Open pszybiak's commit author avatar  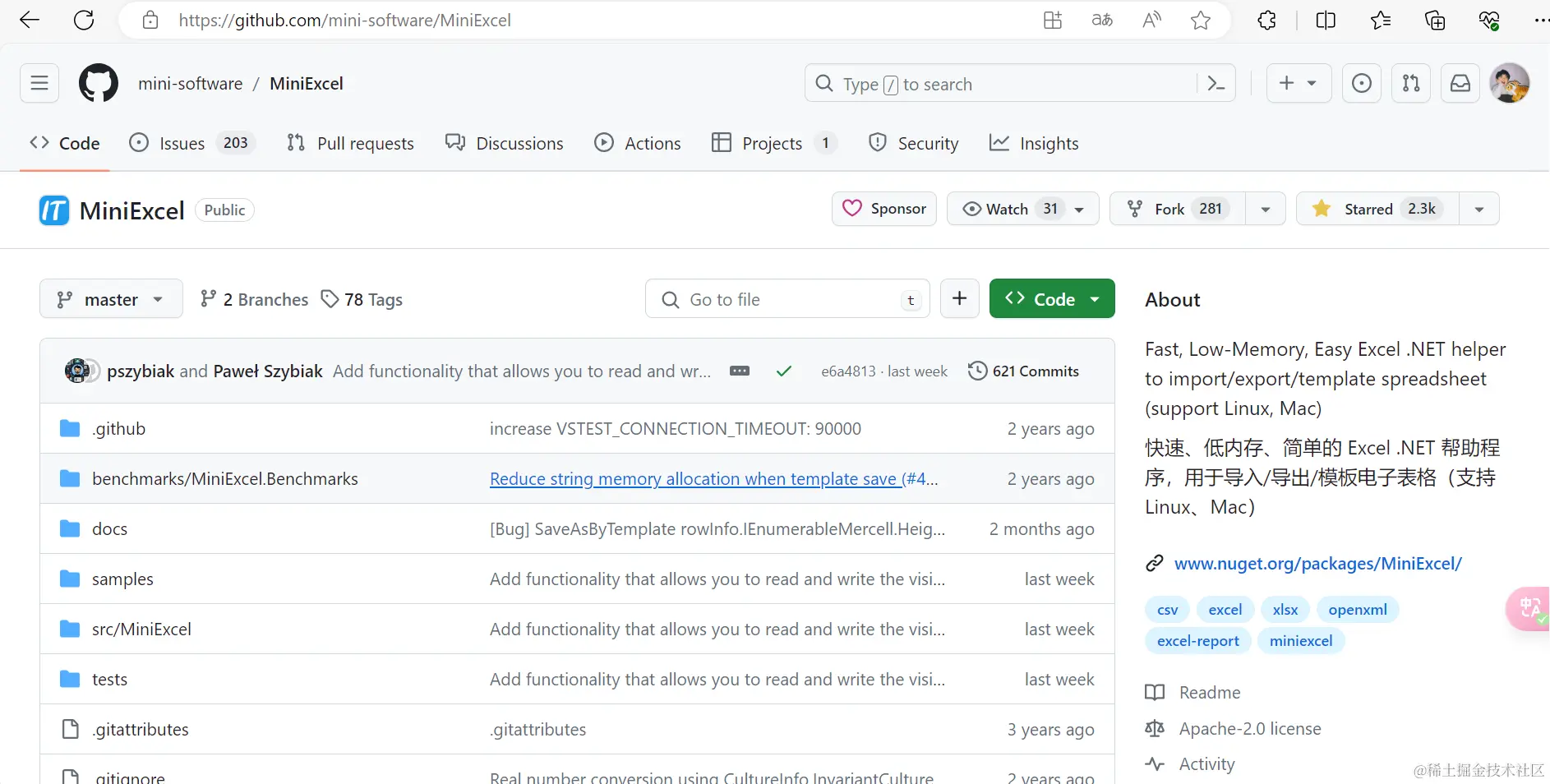(x=77, y=371)
